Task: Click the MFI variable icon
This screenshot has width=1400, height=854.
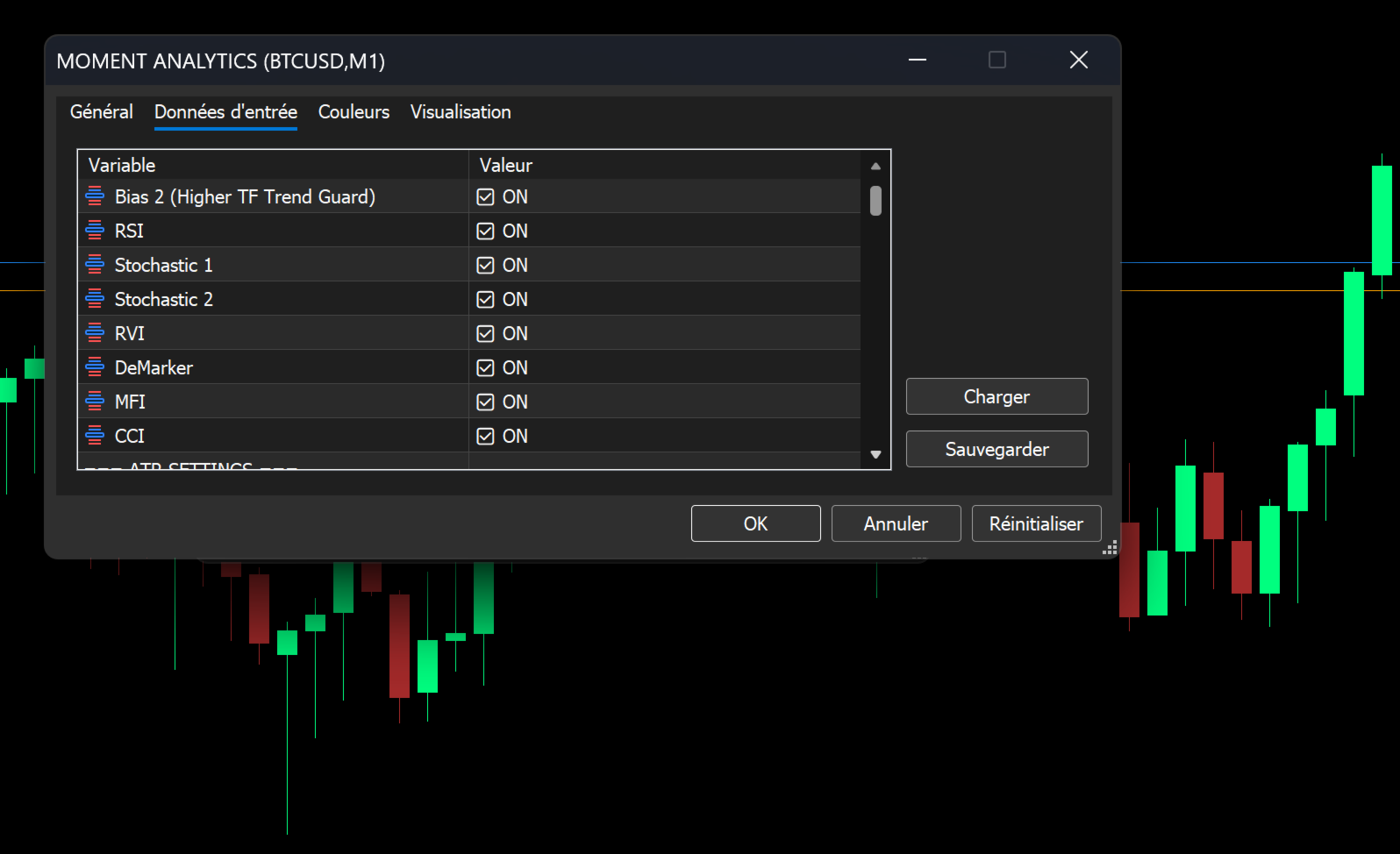Action: [x=95, y=402]
